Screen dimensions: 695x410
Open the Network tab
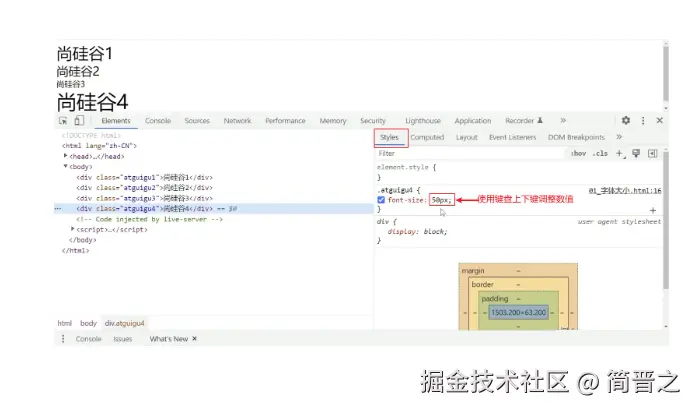(x=237, y=121)
